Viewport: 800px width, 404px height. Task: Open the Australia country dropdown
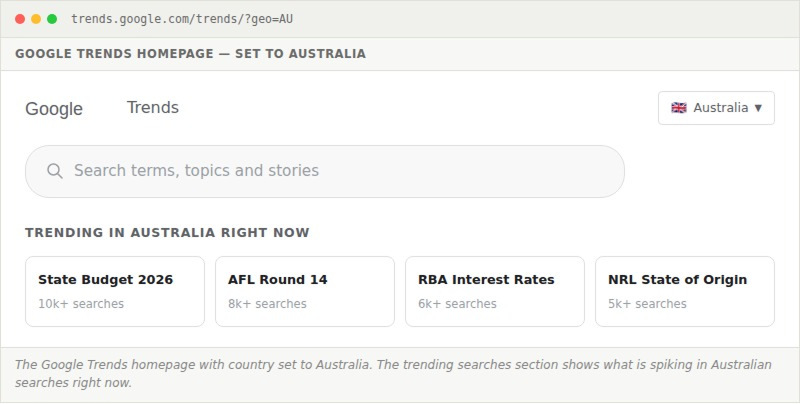(716, 108)
